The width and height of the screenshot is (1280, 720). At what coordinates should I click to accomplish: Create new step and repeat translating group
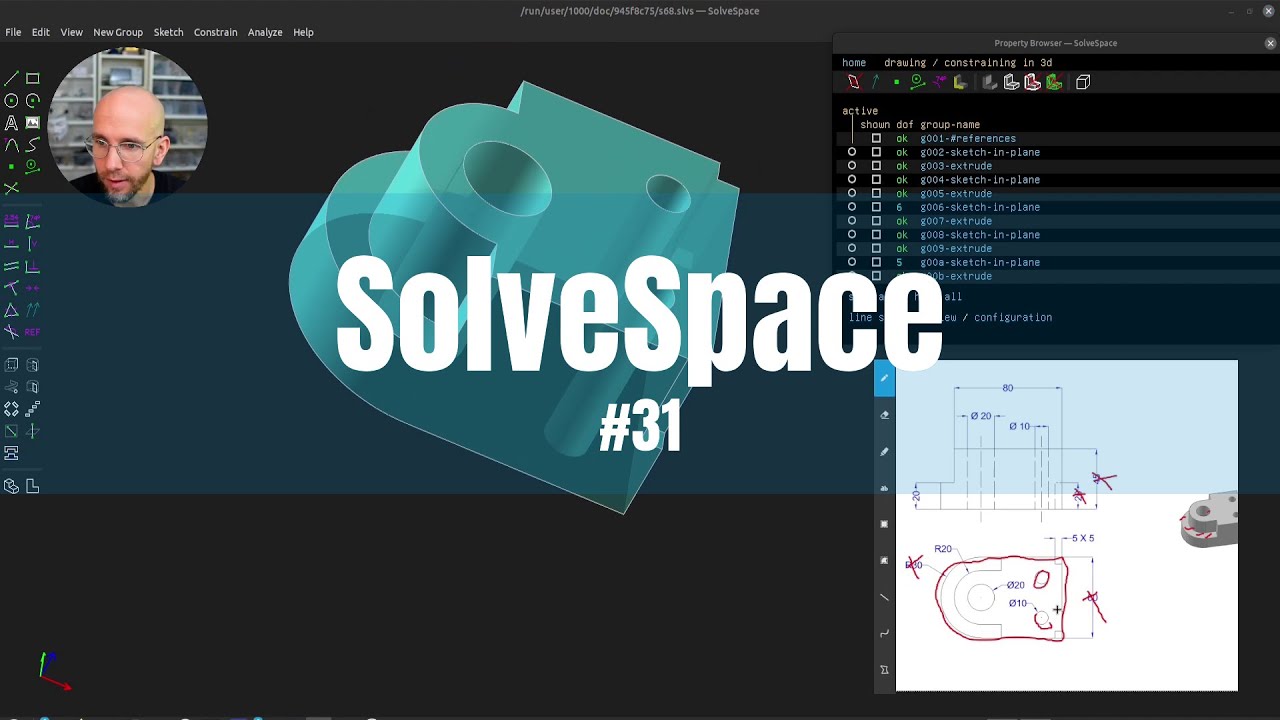(33, 409)
